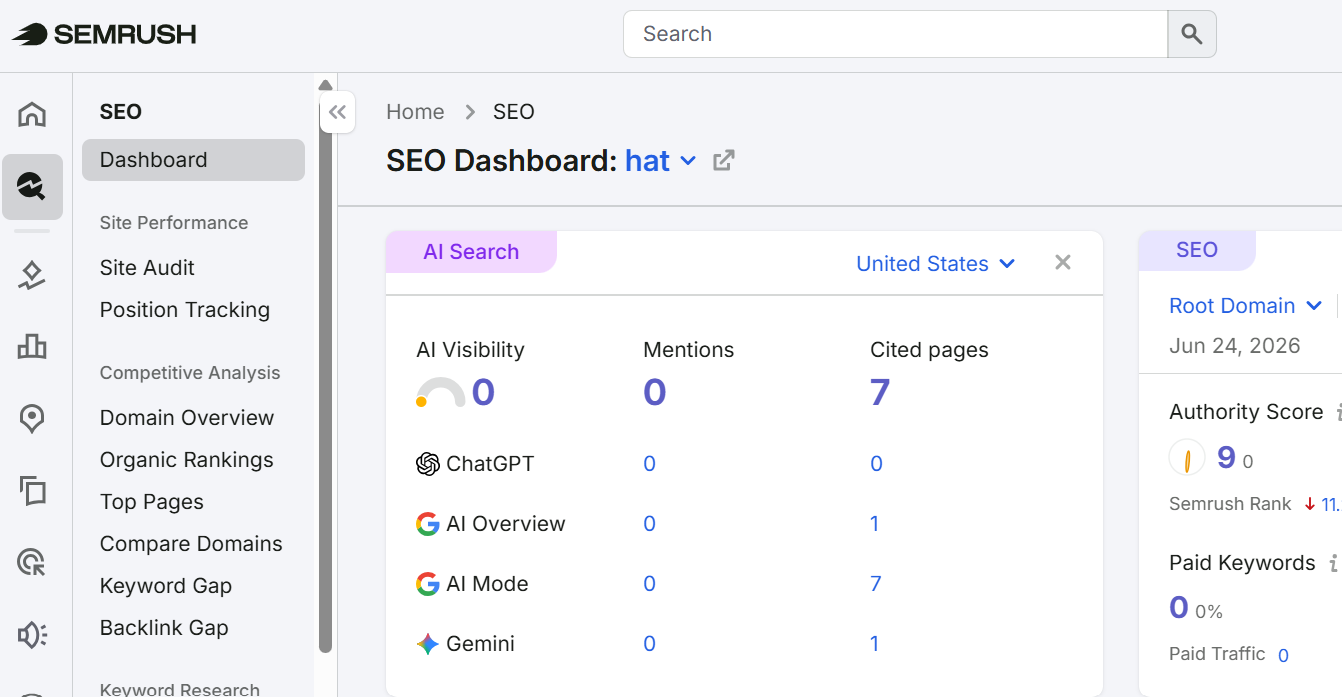The image size is (1342, 697).
Task: Click the search magnifier button
Action: coord(1192,34)
